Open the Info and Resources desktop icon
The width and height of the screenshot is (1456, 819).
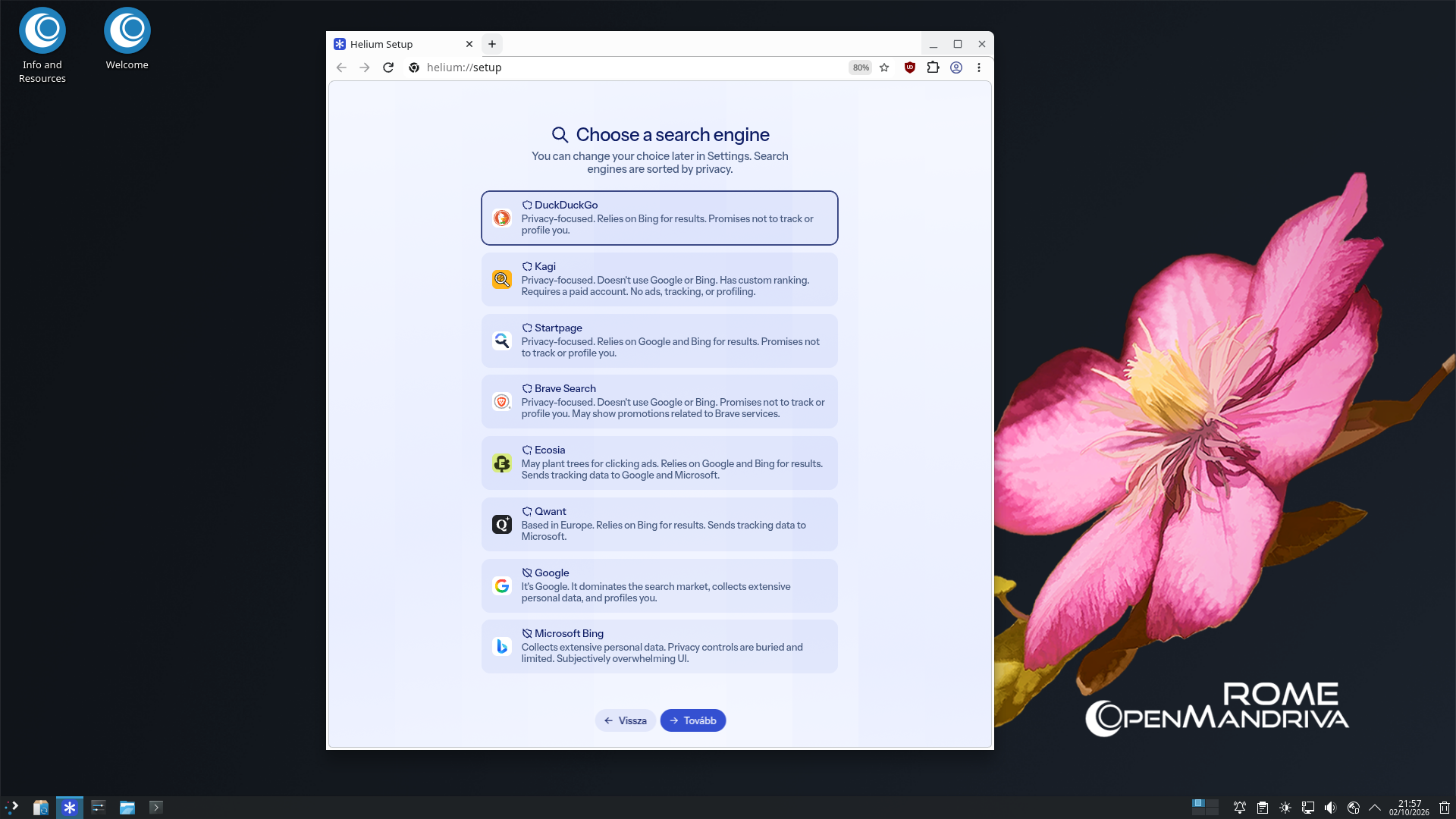click(42, 45)
